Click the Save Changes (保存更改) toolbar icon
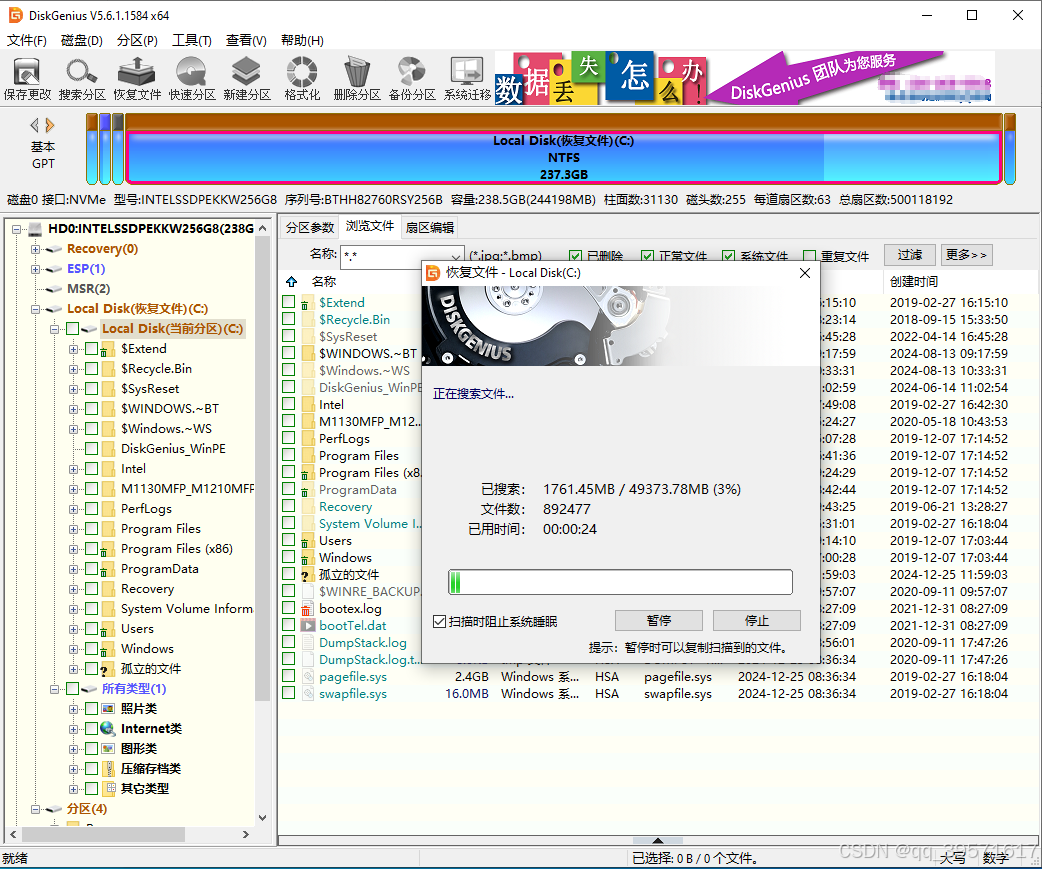 click(27, 78)
